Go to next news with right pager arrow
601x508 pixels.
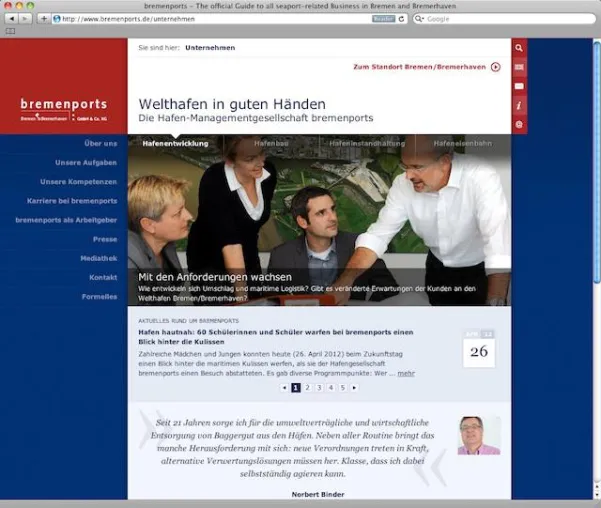point(354,388)
